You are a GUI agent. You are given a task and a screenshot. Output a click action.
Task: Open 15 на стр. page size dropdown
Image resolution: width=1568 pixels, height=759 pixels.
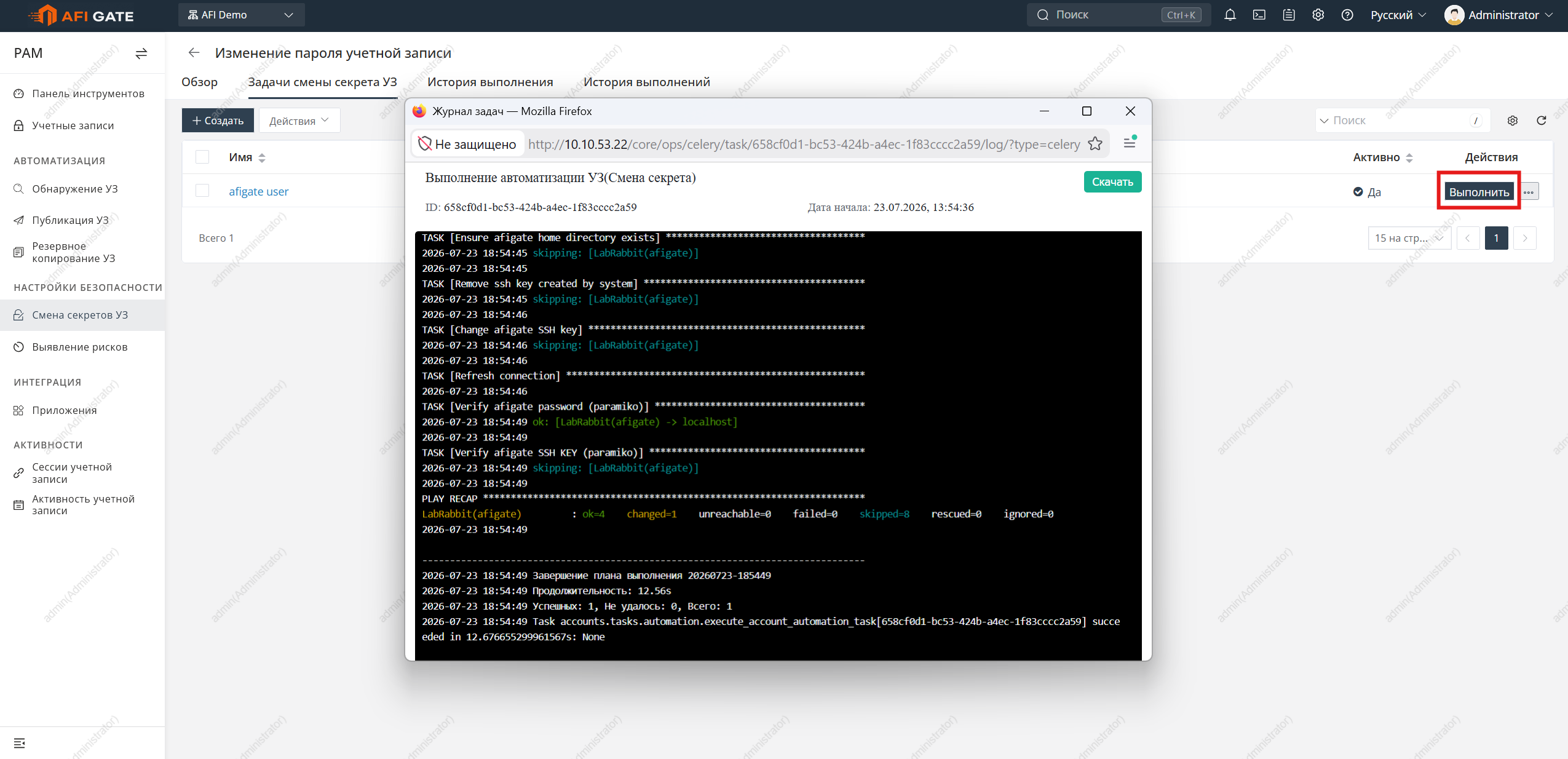(1409, 238)
